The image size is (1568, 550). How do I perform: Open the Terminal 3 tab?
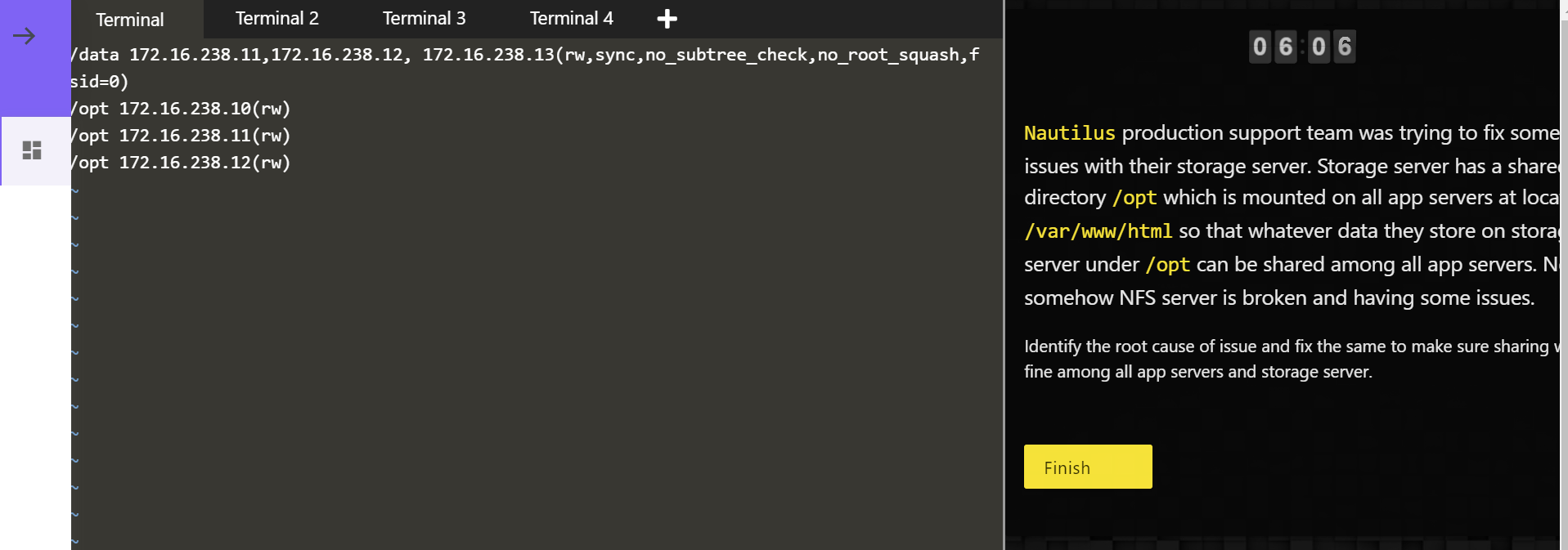tap(424, 19)
